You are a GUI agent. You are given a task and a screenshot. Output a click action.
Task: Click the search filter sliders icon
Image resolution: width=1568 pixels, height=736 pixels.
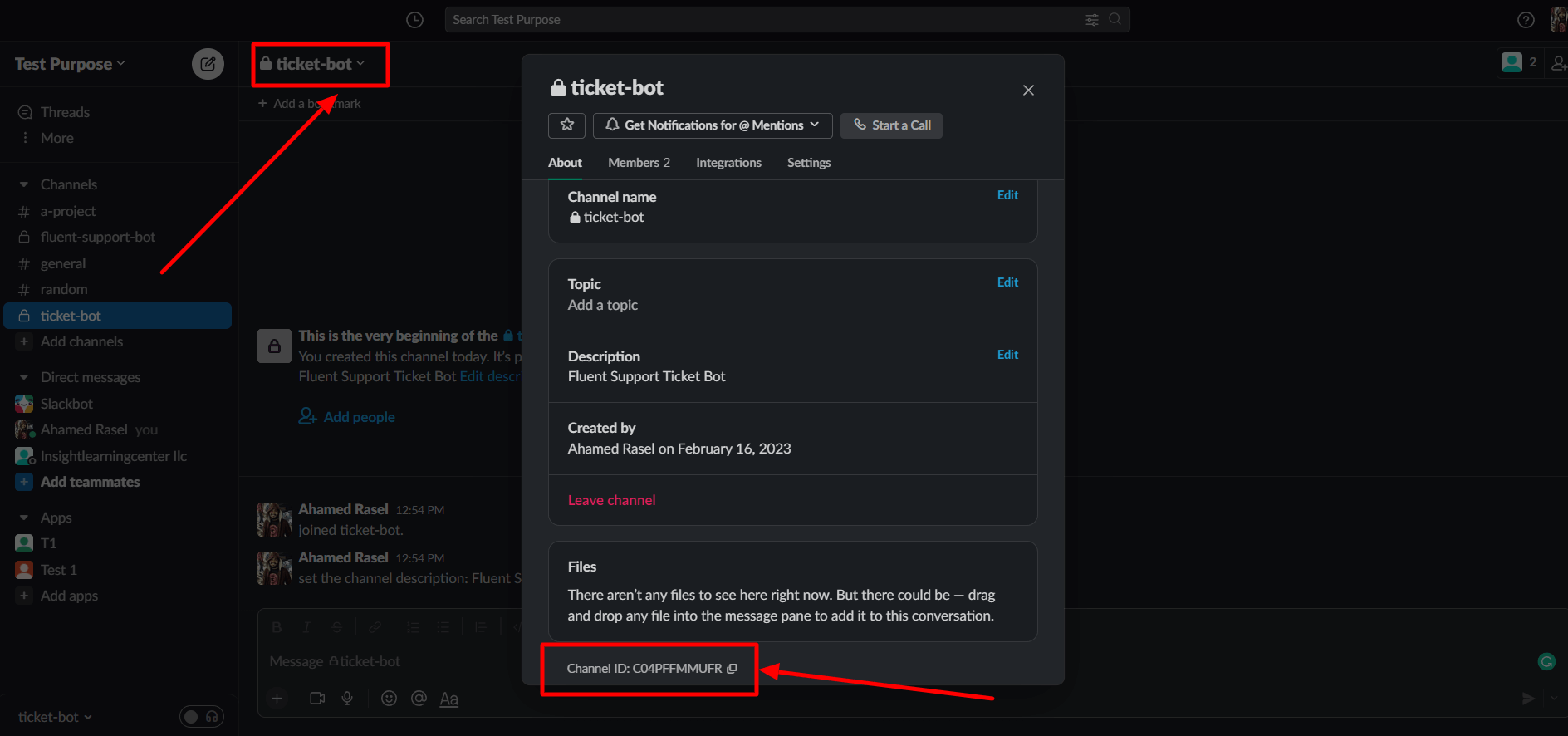[1092, 19]
